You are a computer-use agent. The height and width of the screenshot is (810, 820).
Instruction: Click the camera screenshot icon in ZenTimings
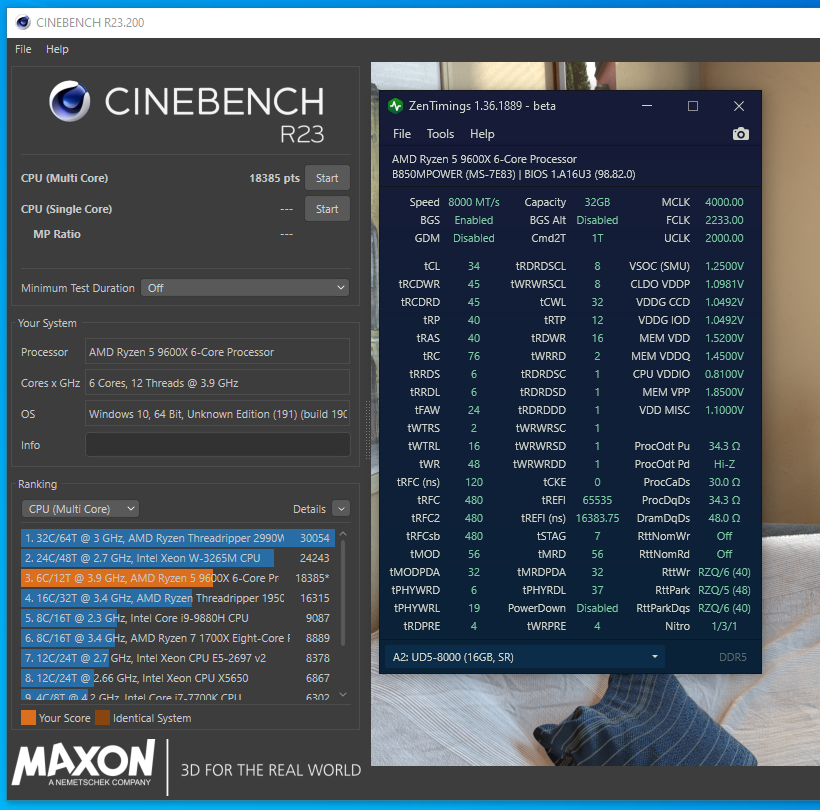(x=740, y=134)
